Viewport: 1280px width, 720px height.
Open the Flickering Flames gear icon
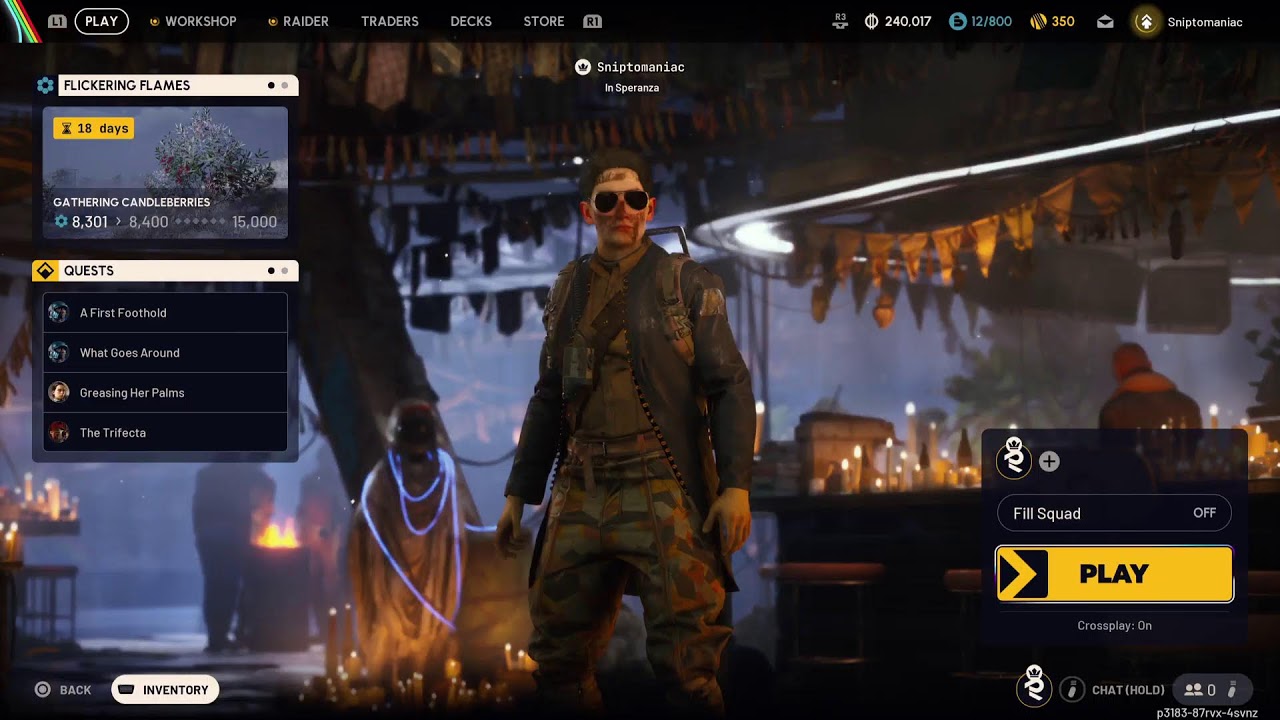(45, 85)
